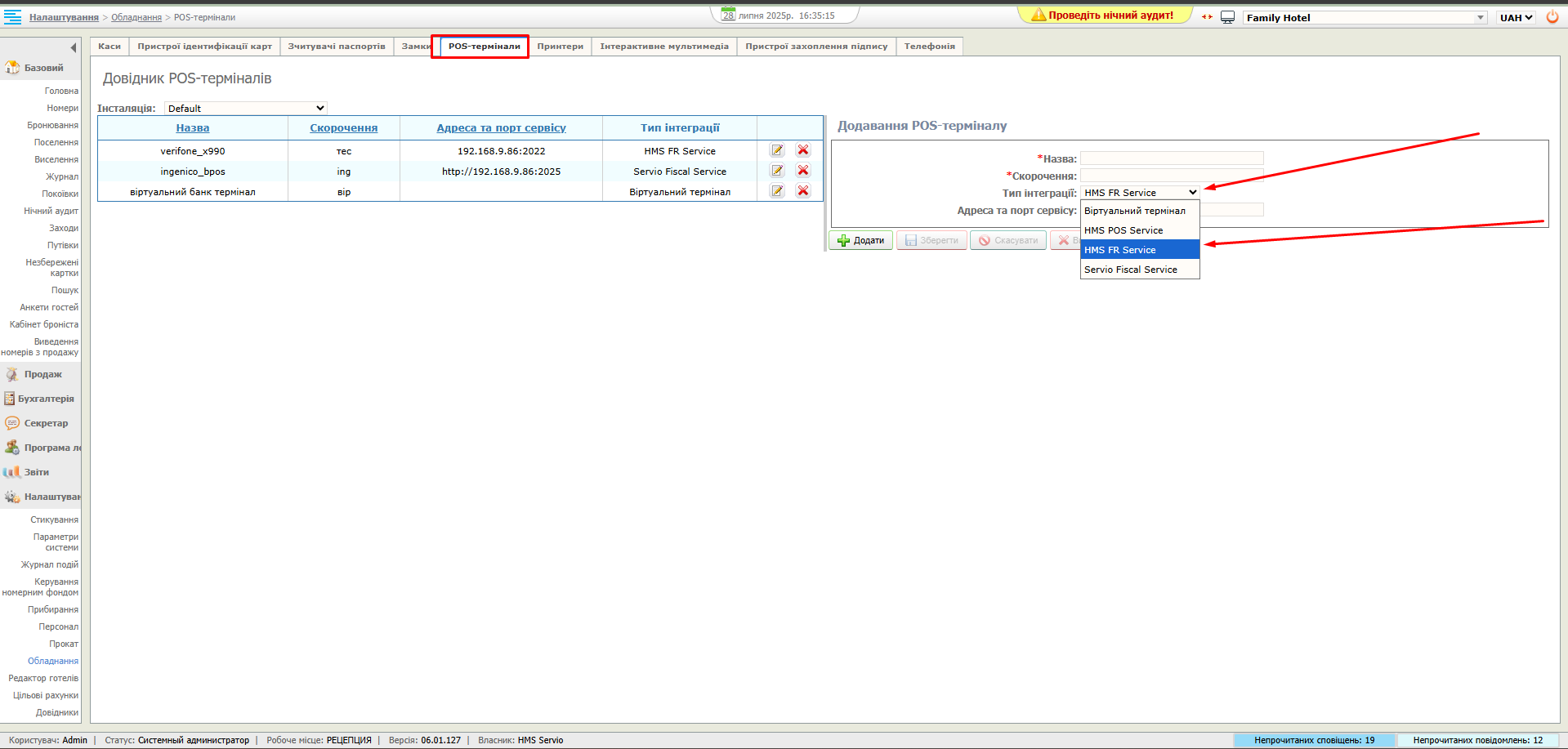The image size is (1568, 749).
Task: Sort table by Назва column link
Action: click(193, 128)
